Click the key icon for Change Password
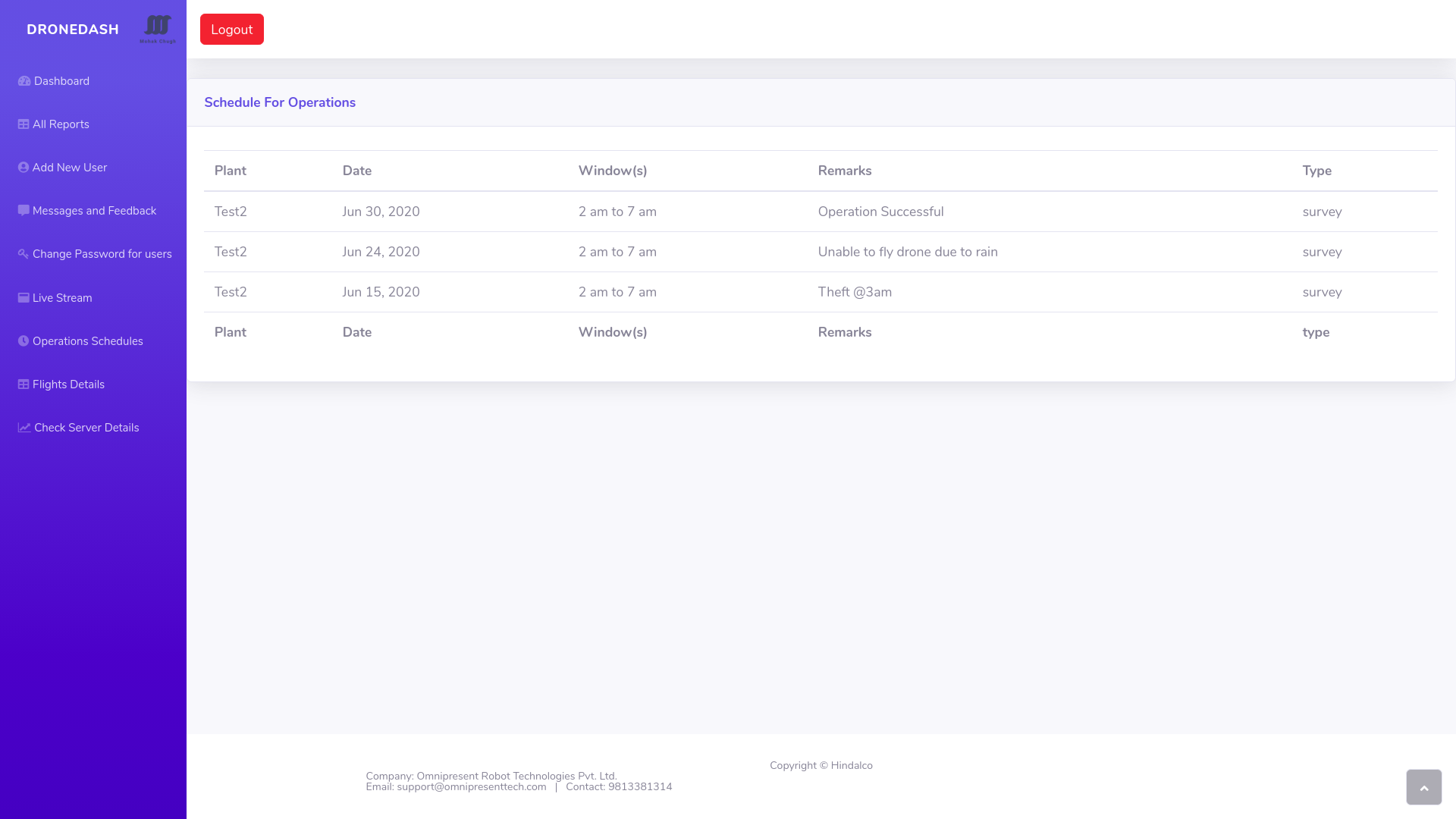The width and height of the screenshot is (1456, 819). click(24, 254)
